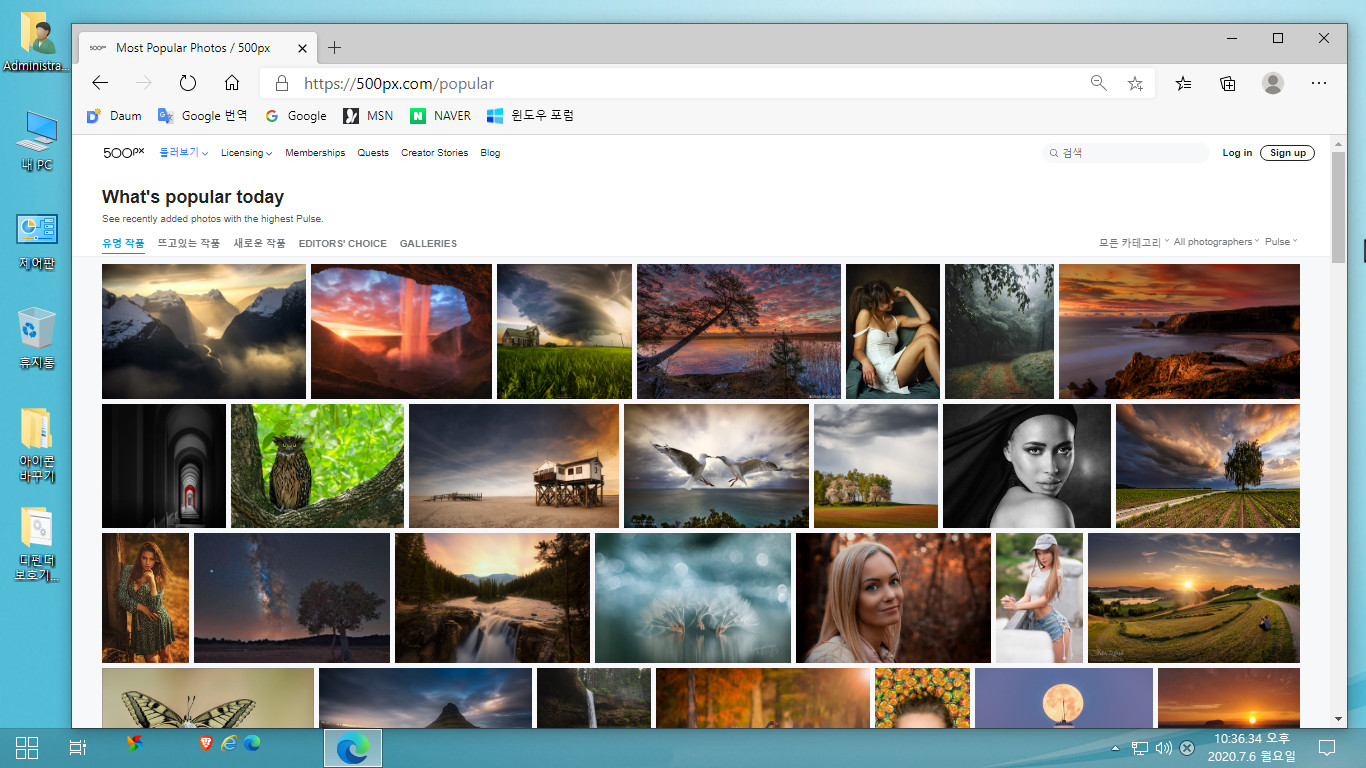The width and height of the screenshot is (1366, 768).
Task: Open the volume speaker tray icon
Action: click(1163, 747)
